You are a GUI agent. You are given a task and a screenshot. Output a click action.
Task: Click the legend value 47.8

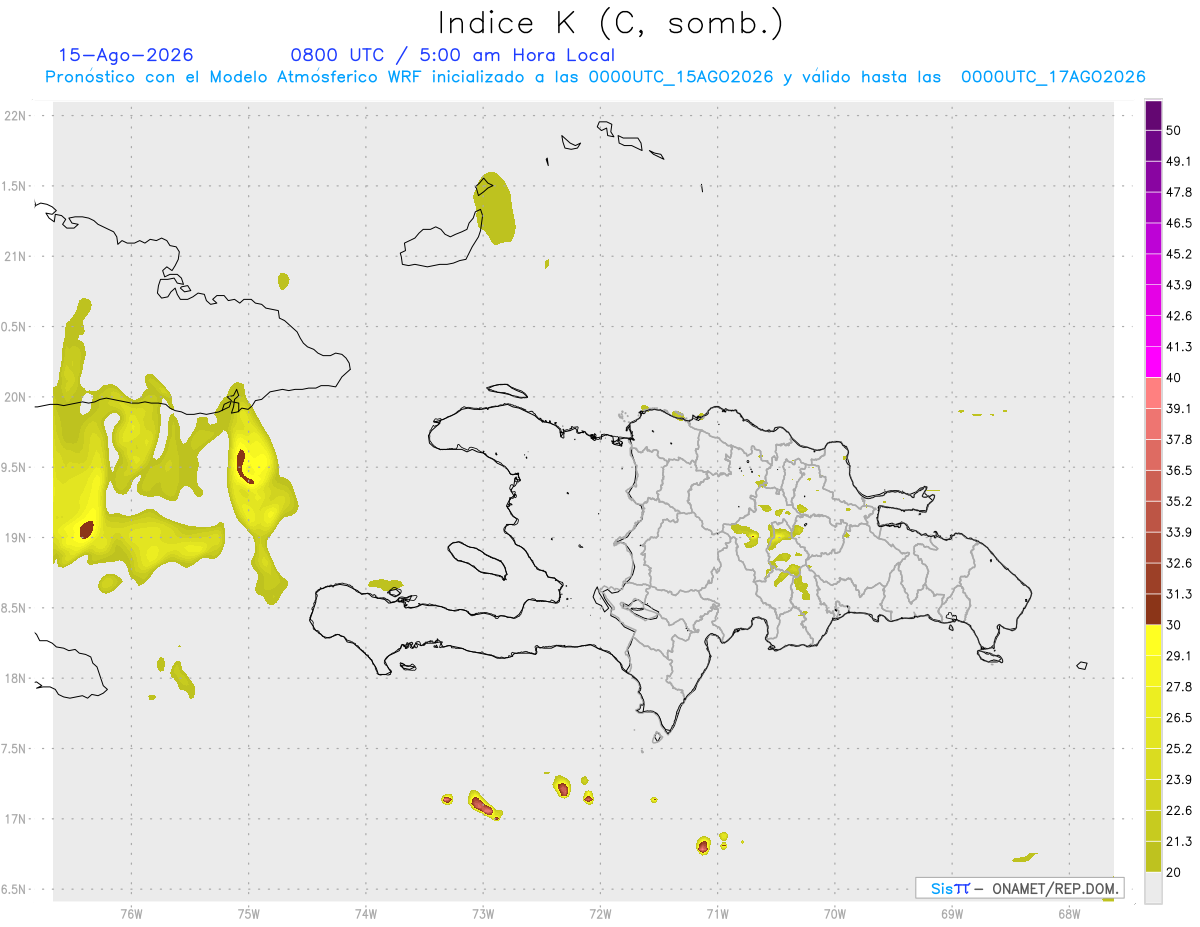click(x=1179, y=192)
